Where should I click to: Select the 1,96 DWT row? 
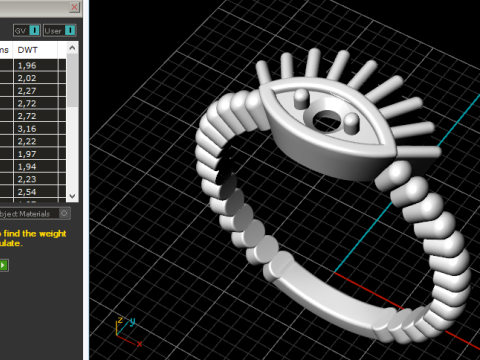33,65
